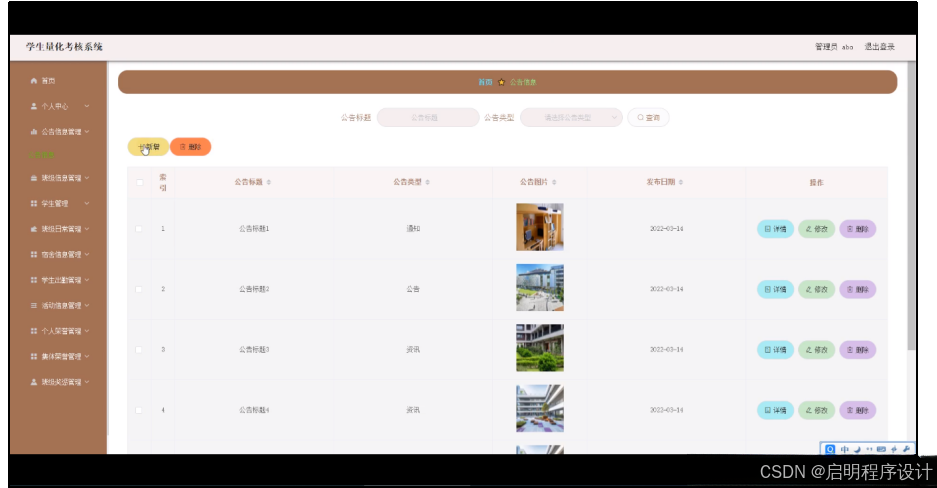Click the grid icon beside 学生出勤管理

click(34, 280)
